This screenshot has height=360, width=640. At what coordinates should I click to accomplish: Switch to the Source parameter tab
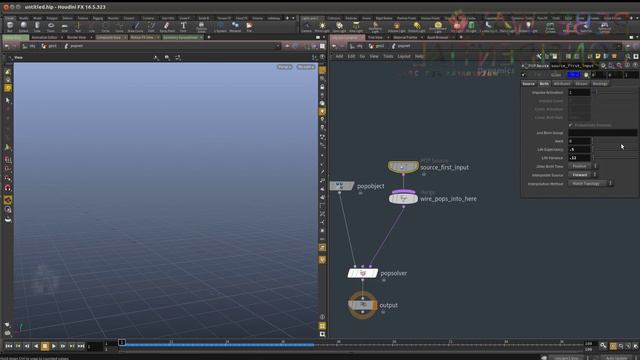point(528,84)
